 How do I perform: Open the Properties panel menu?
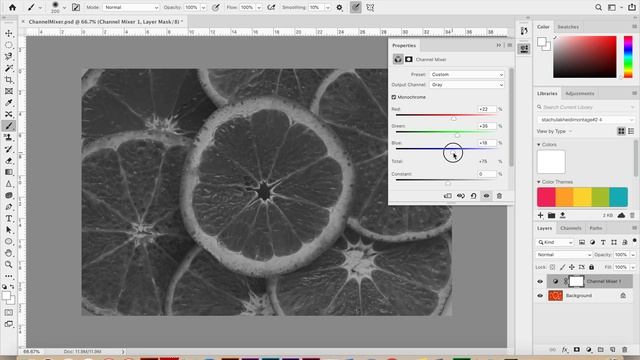509,45
